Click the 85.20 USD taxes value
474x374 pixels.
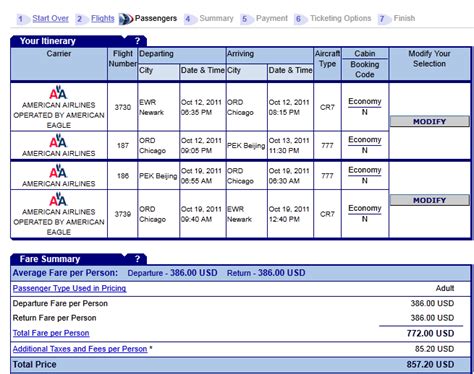click(x=434, y=349)
